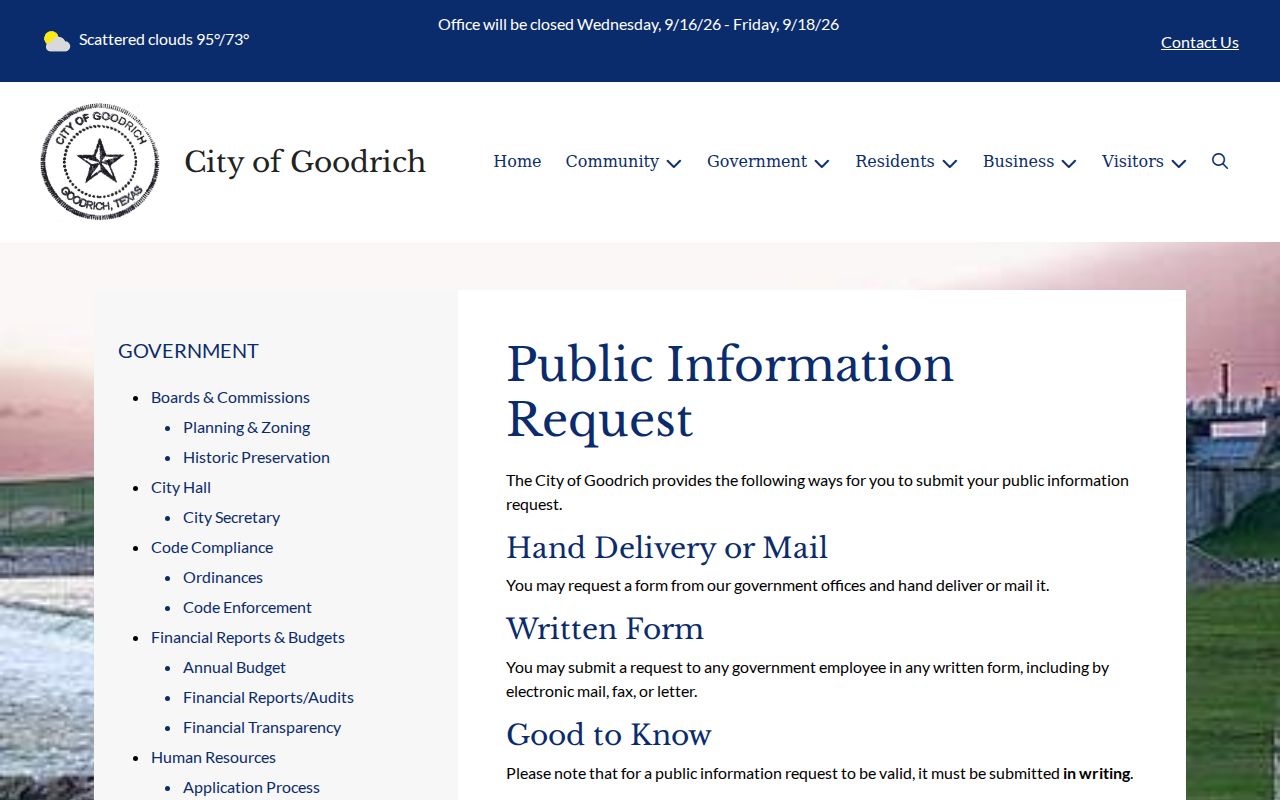Open the Ordinances link
This screenshot has width=1280, height=800.
223,577
